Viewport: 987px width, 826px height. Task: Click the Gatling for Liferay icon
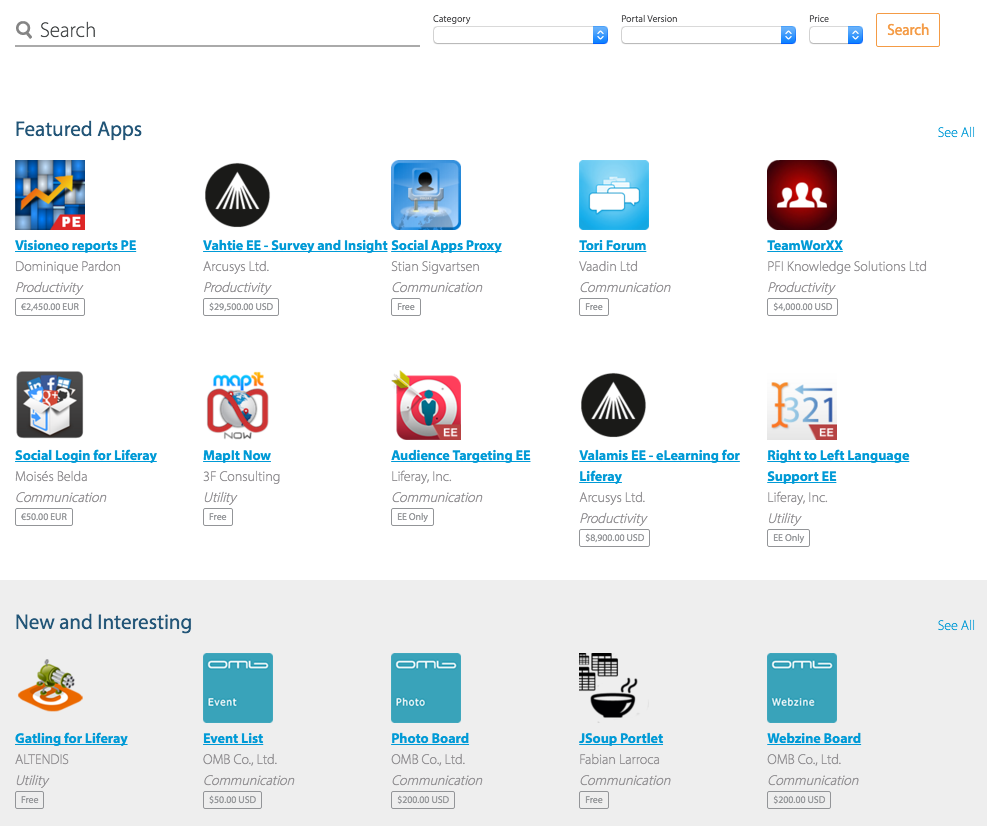[50, 687]
